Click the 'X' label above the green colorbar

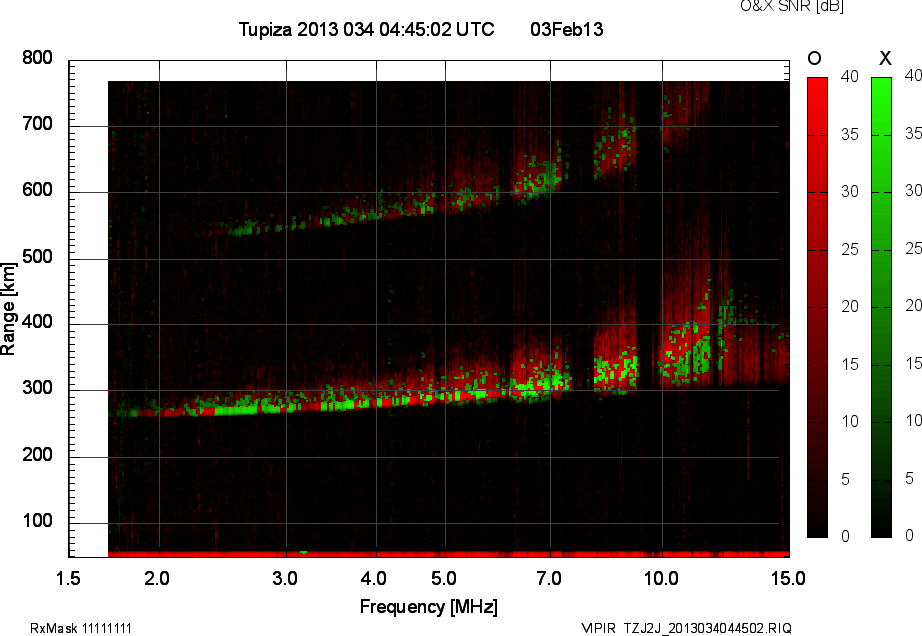point(885,58)
